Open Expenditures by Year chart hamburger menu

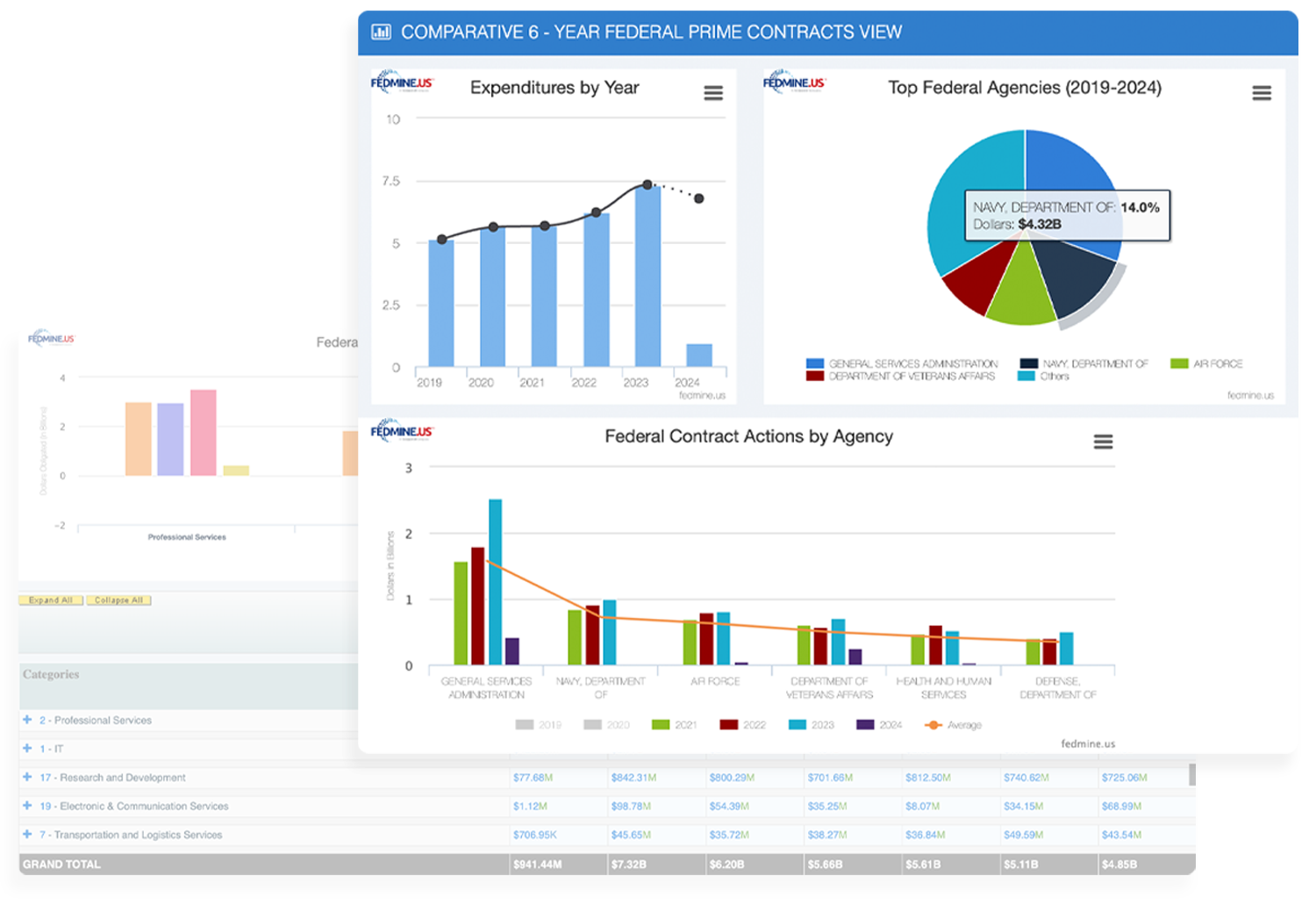[x=713, y=93]
